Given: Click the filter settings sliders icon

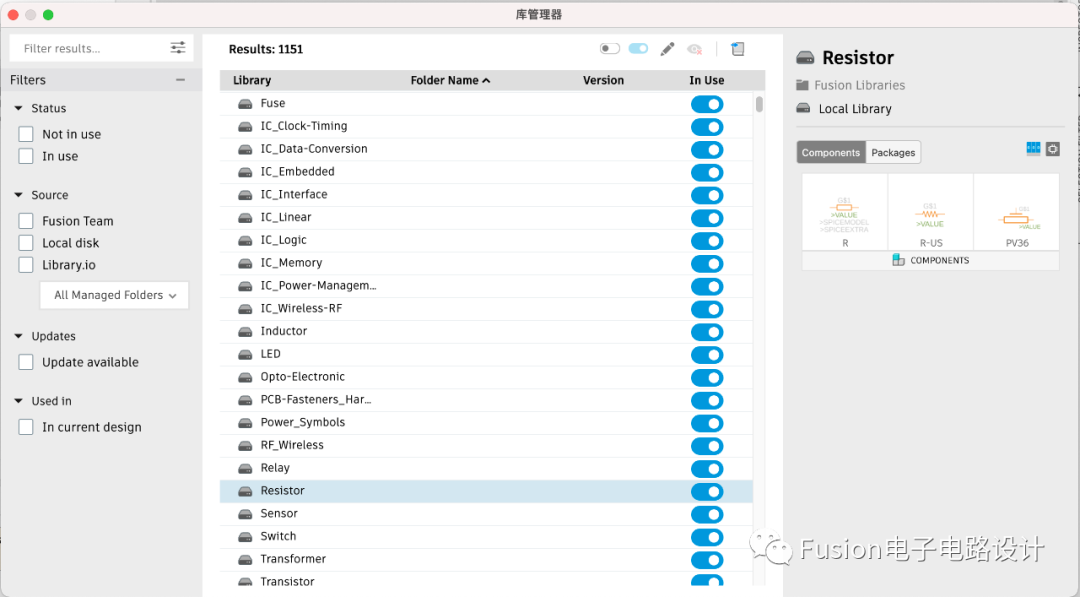Looking at the screenshot, I should 178,48.
